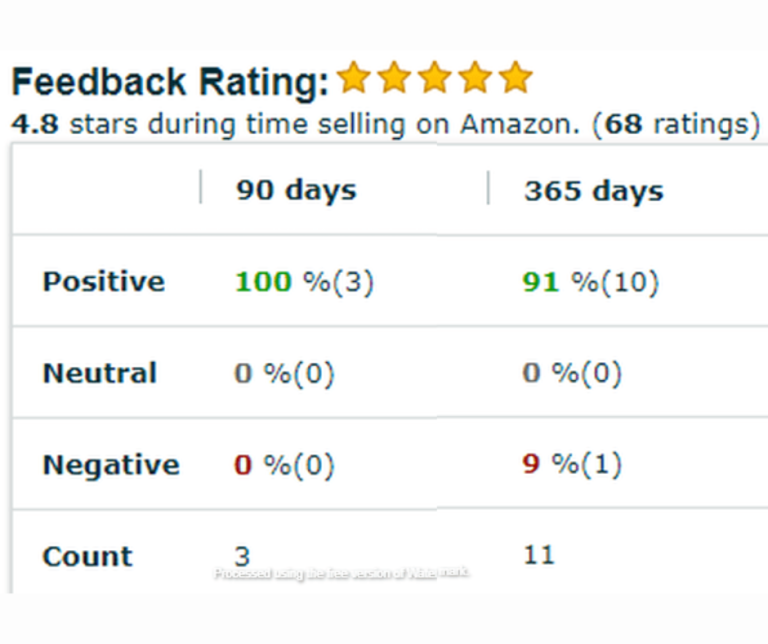Screen dimensions: 768x644
Task: Click the 0% neutral 90-day value
Action: coord(284,374)
